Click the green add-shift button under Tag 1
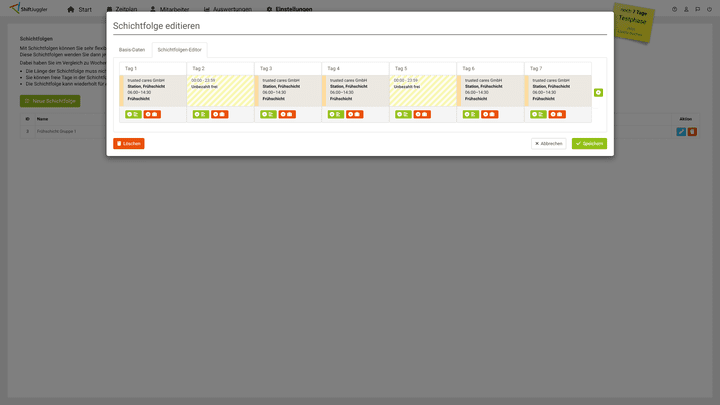 click(133, 114)
